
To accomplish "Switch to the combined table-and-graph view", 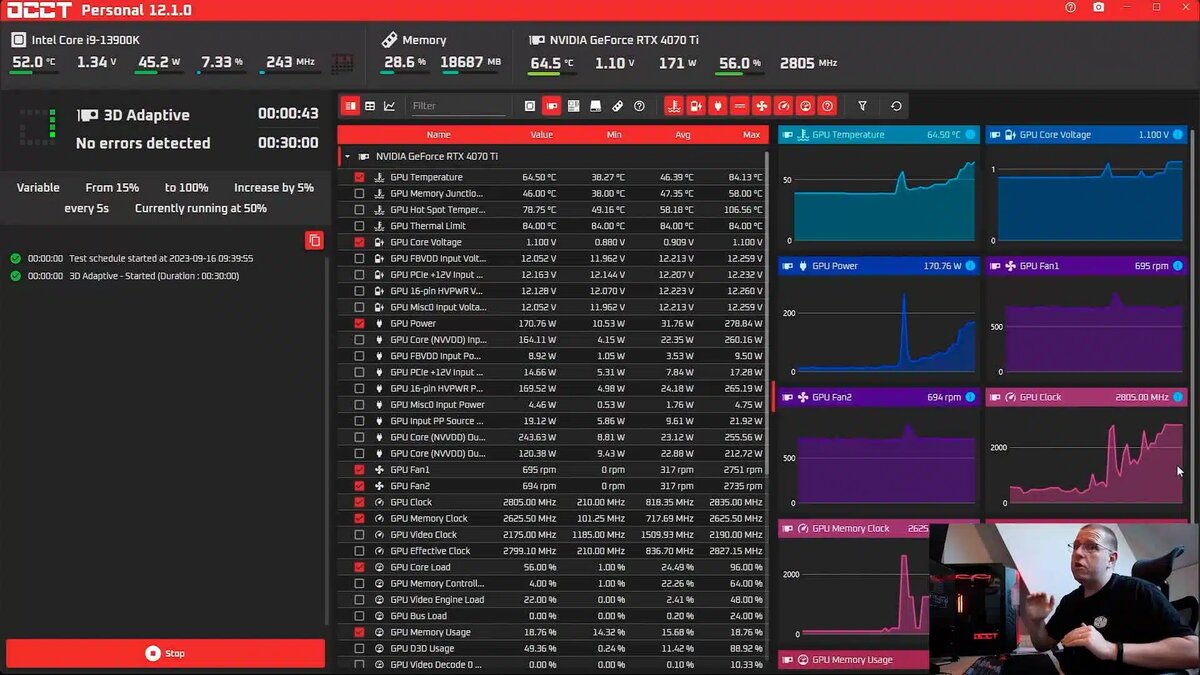I will pyautogui.click(x=350, y=106).
